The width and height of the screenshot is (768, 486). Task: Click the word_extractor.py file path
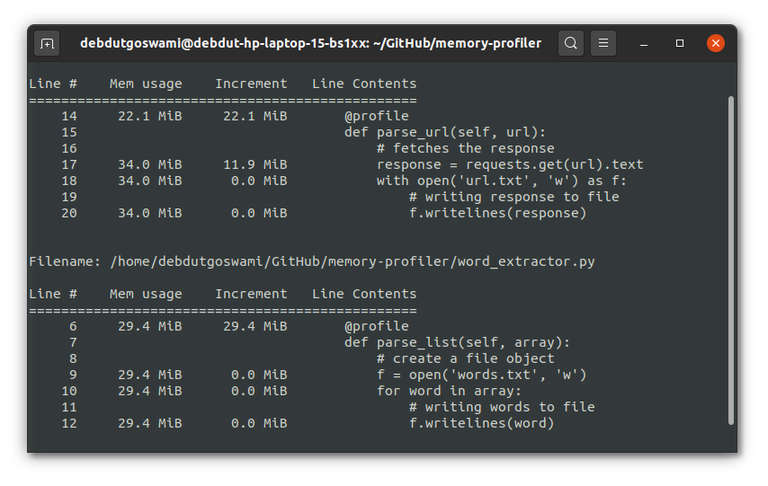pyautogui.click(x=353, y=262)
